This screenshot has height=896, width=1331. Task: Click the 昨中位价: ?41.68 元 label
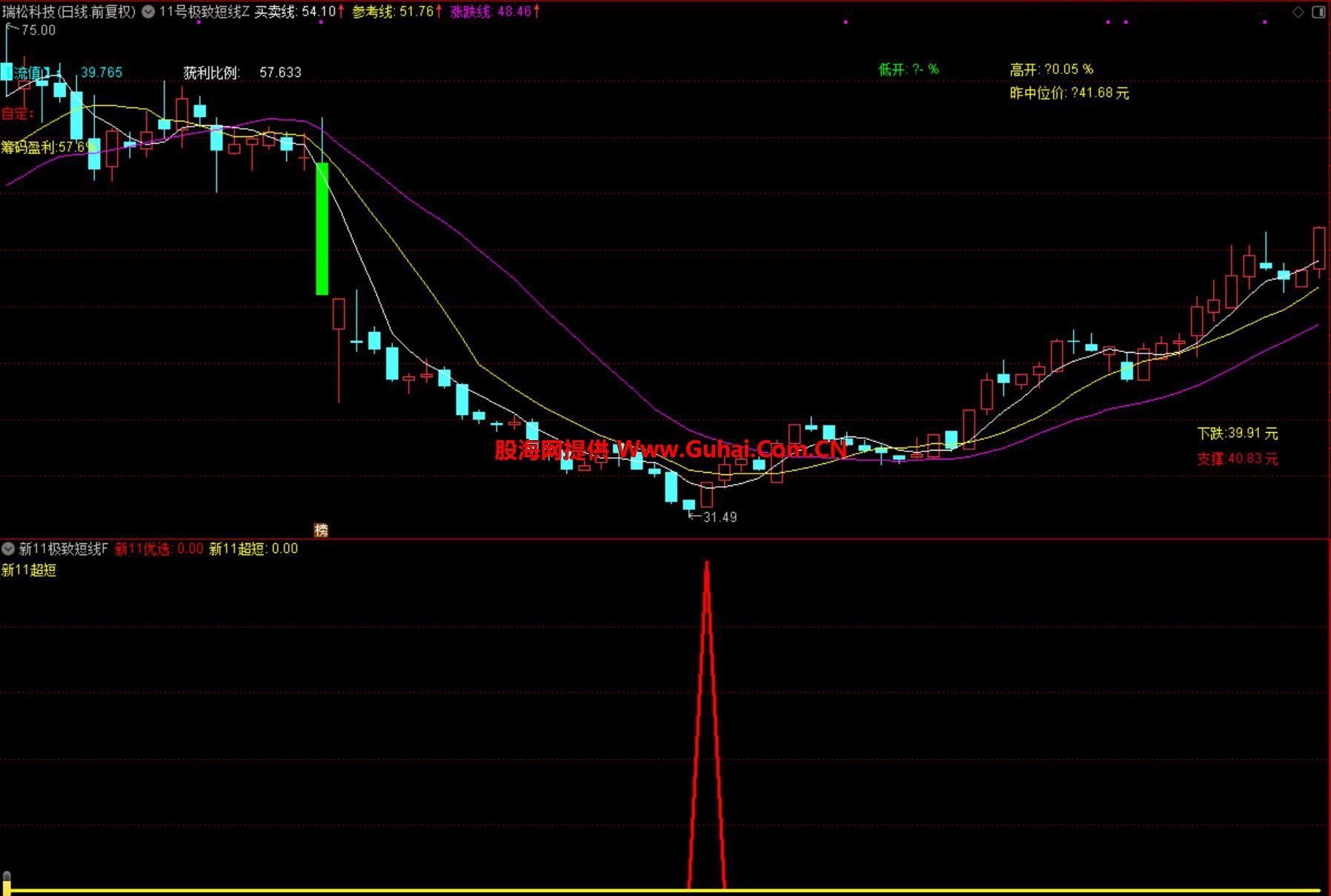pyautogui.click(x=1069, y=93)
